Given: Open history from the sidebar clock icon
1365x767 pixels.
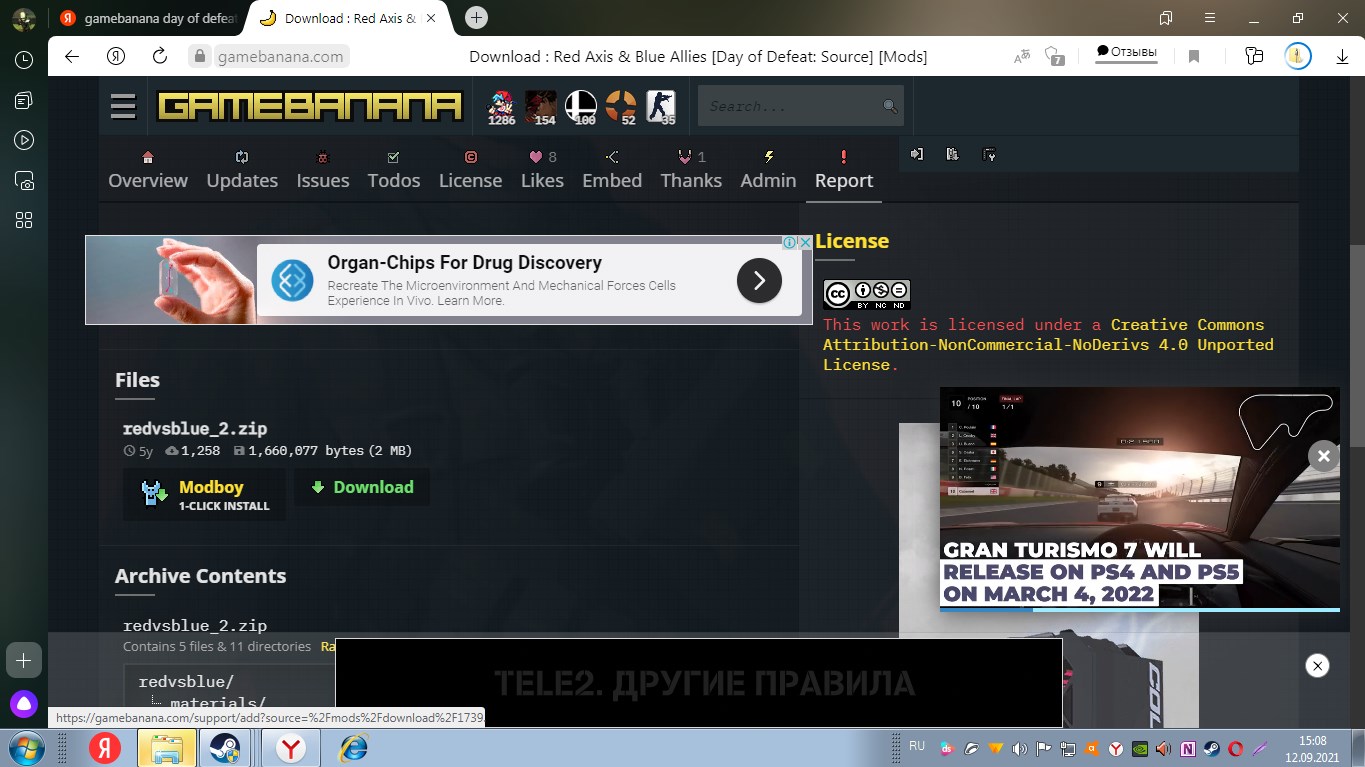Looking at the screenshot, I should tap(24, 60).
